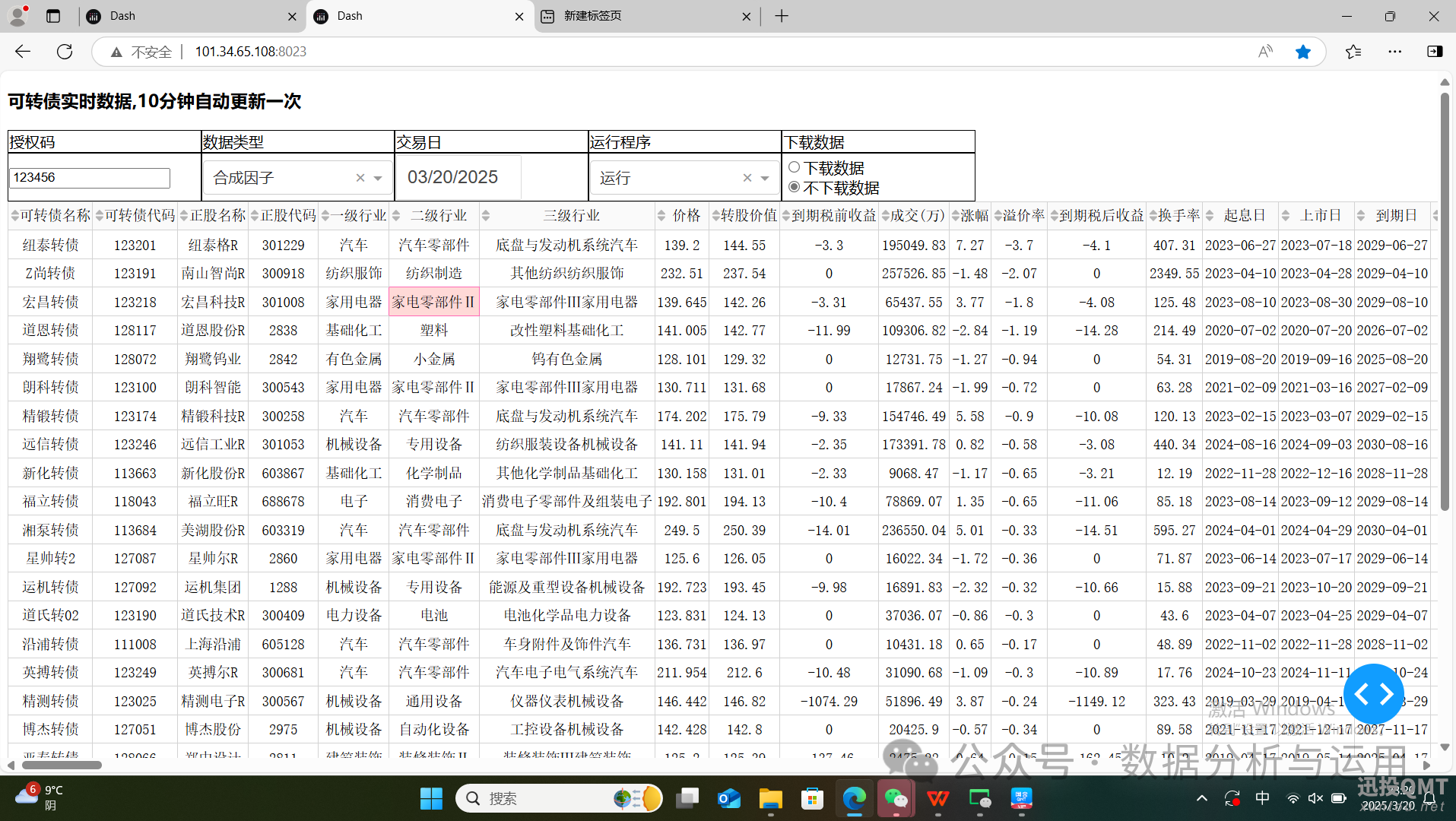
Task: Switch to the 新建标签页 tab
Action: pos(646,16)
